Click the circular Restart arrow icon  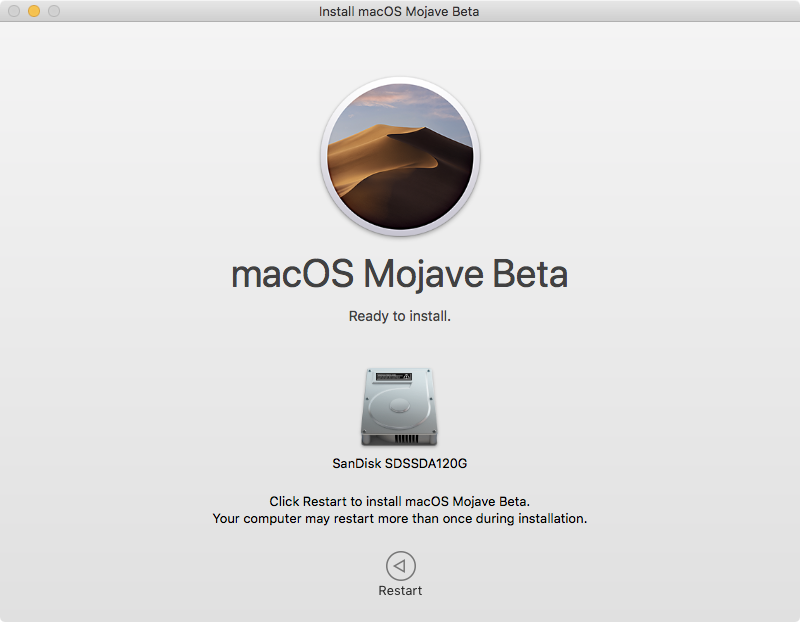(401, 565)
